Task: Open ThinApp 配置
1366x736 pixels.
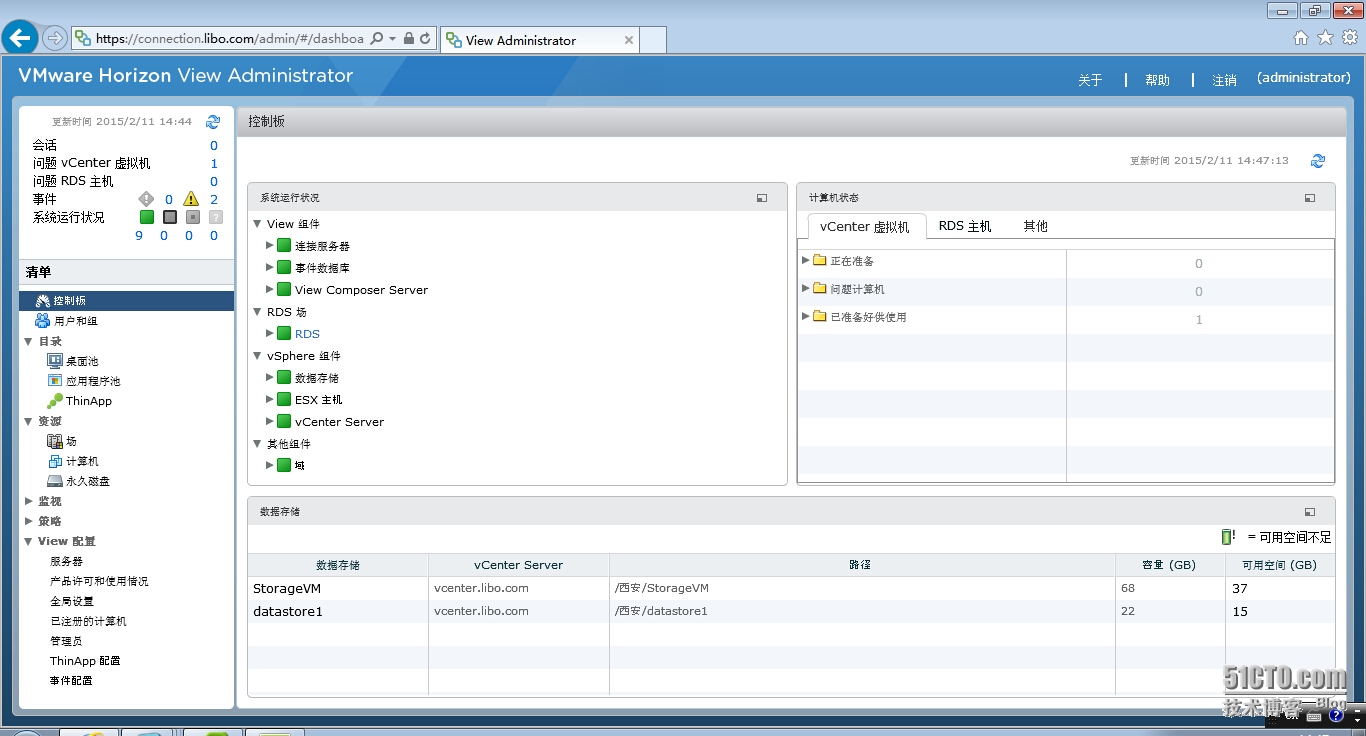Action: (x=85, y=661)
